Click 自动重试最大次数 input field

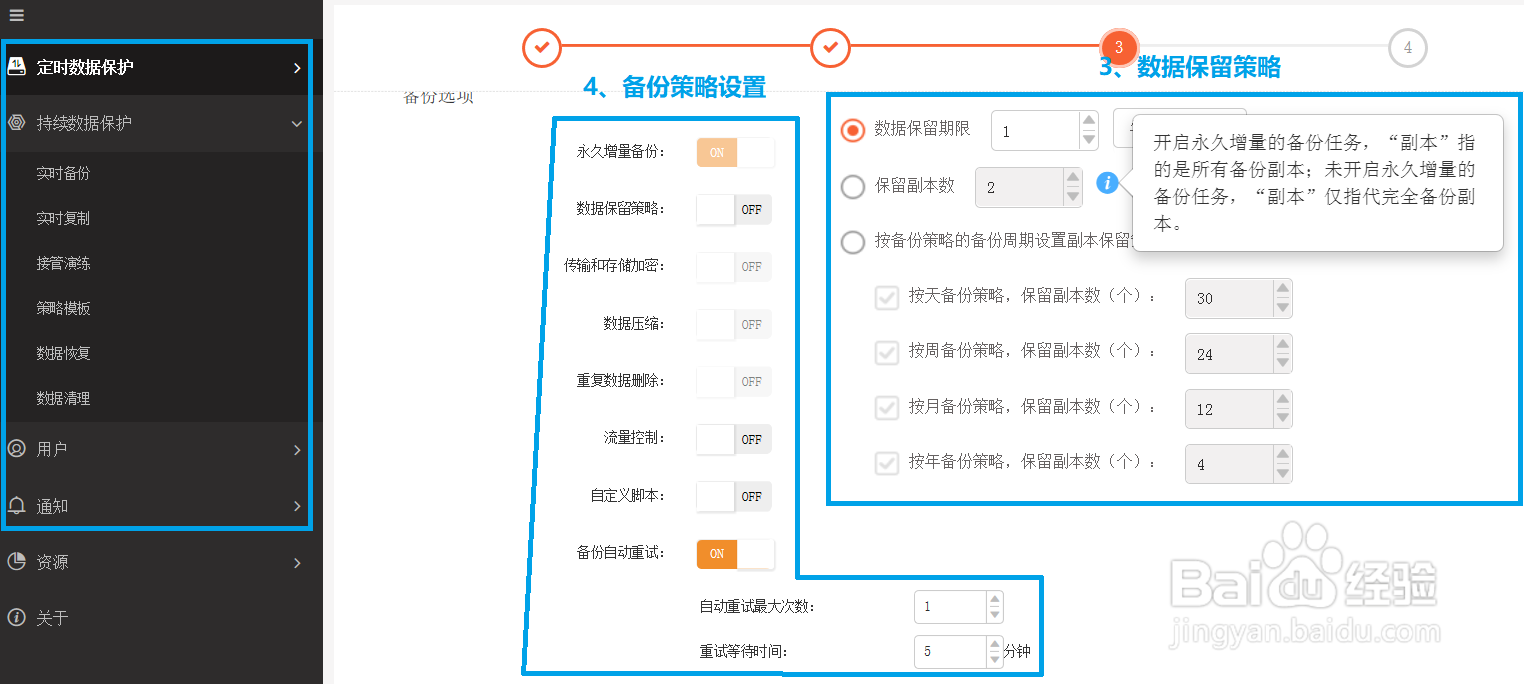950,607
